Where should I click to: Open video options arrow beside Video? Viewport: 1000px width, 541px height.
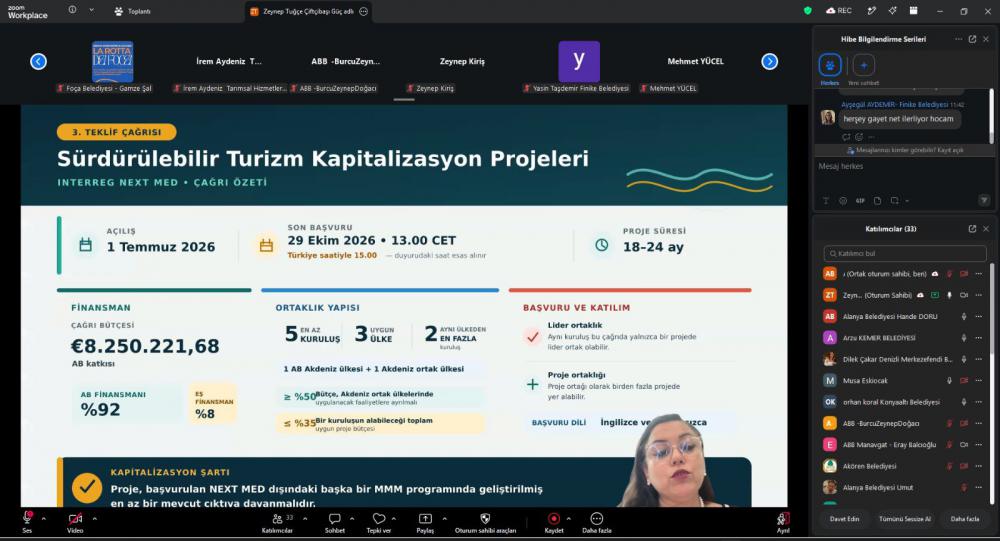coord(94,519)
